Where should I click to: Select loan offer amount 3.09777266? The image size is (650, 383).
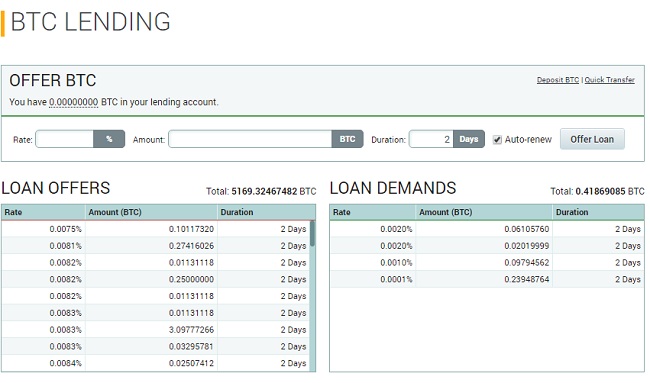191,330
